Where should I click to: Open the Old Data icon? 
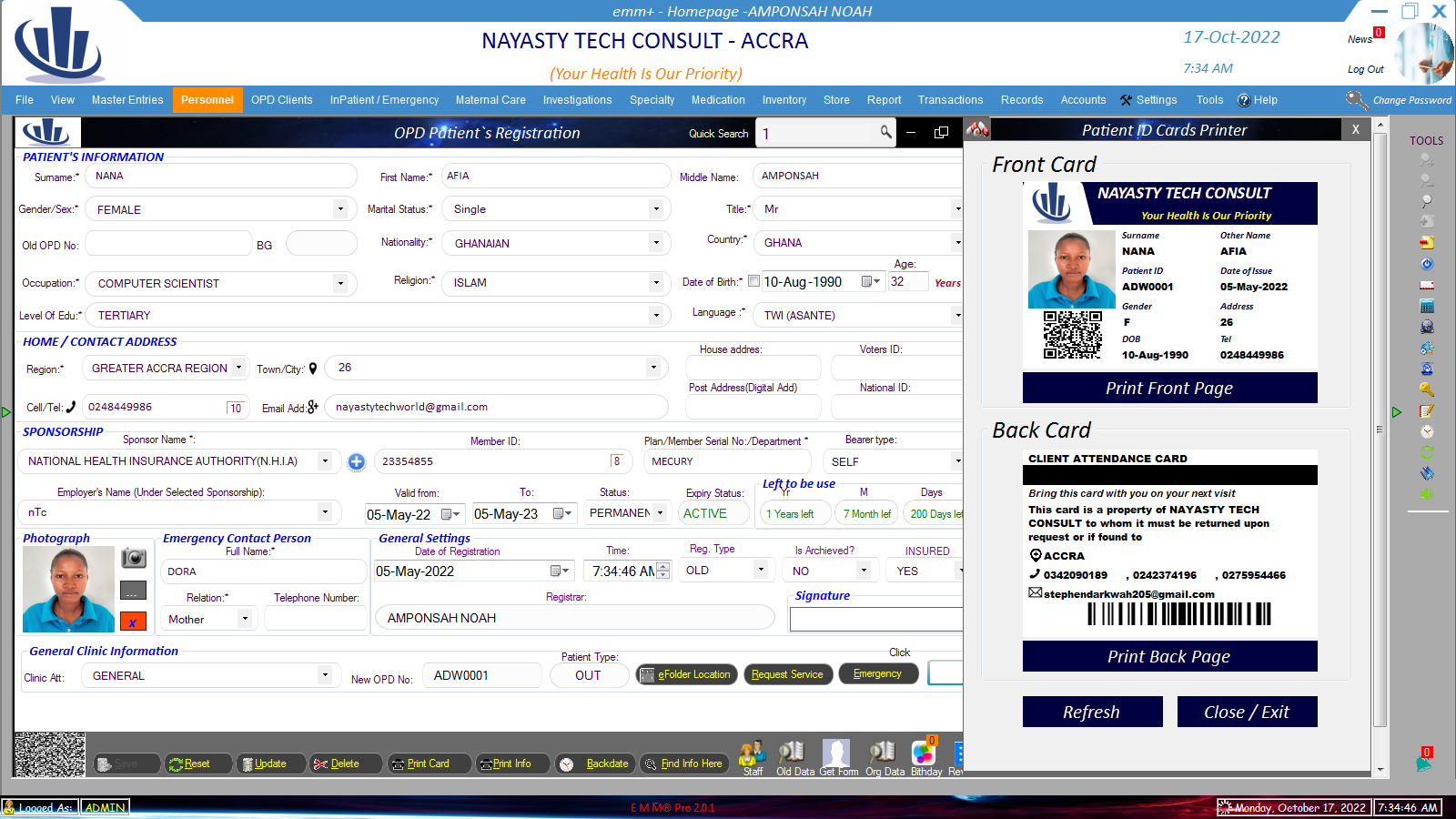coord(794,758)
